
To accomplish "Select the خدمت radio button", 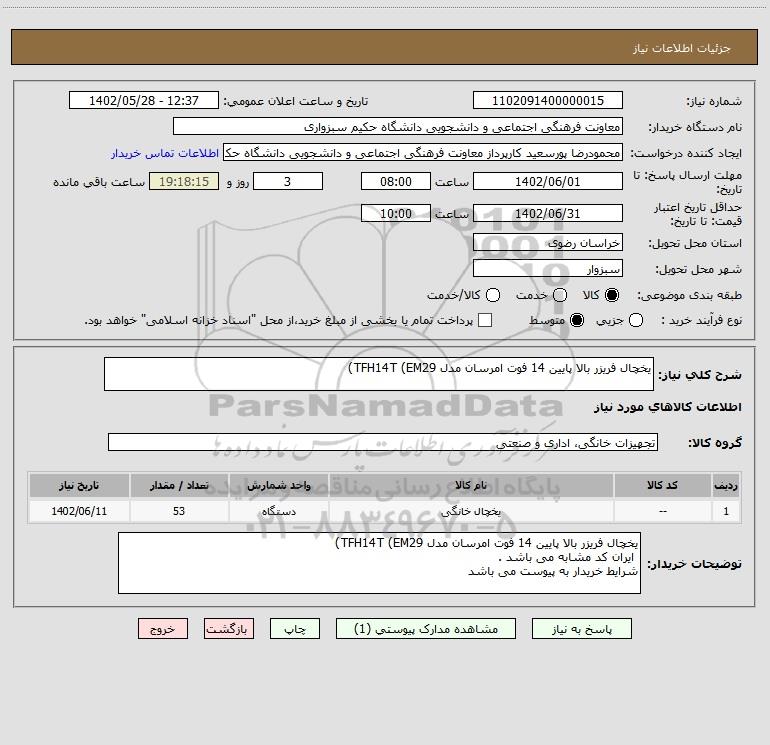I will (x=560, y=295).
